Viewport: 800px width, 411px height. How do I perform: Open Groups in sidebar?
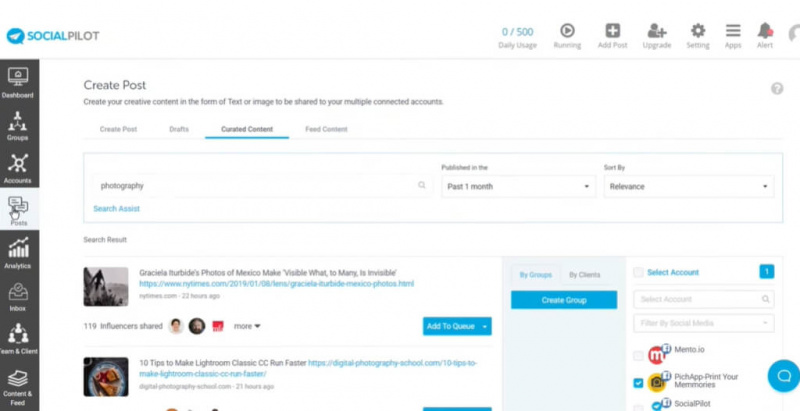click(x=18, y=125)
